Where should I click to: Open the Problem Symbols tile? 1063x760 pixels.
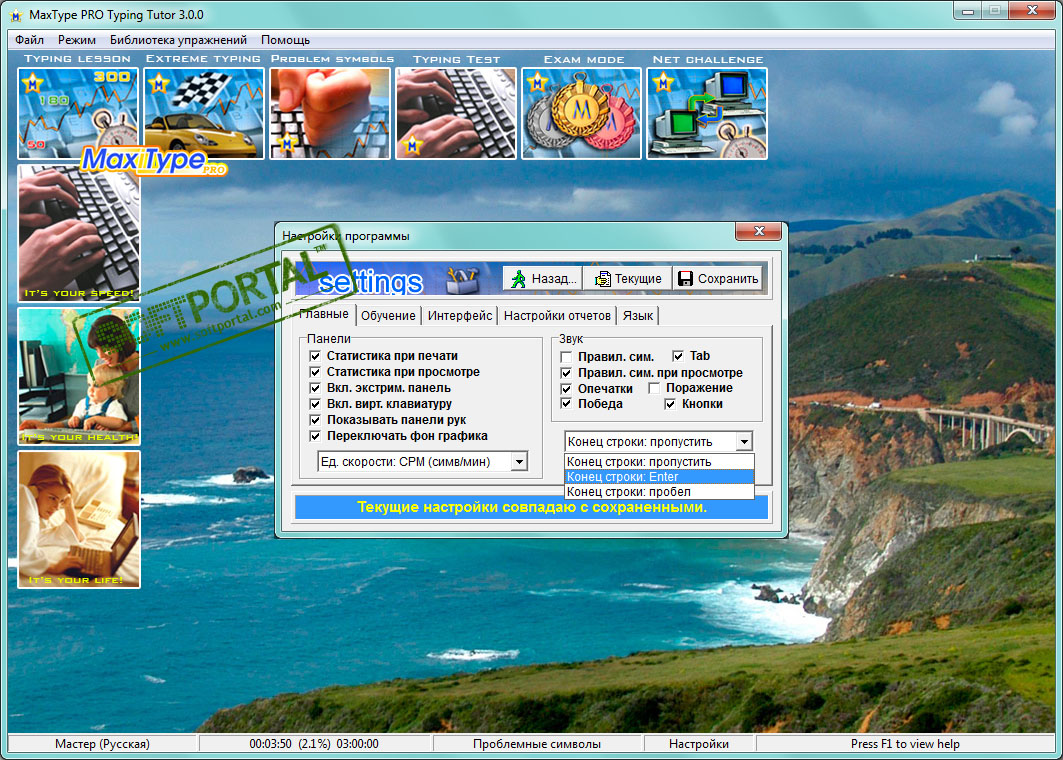click(330, 113)
